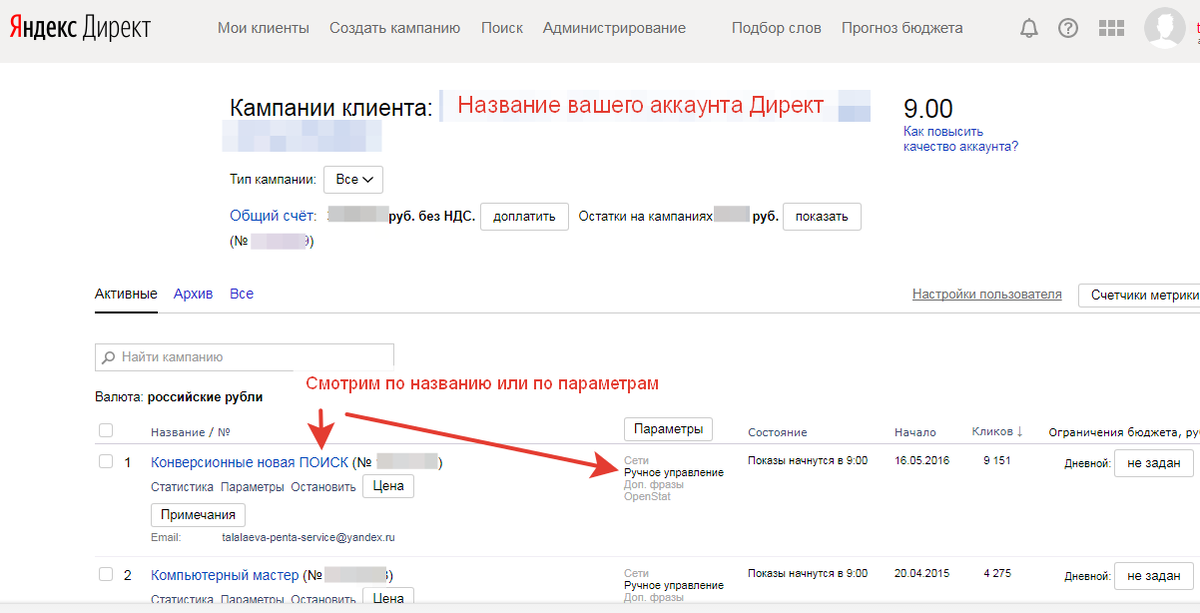Switch to the Архив tab

(193, 294)
